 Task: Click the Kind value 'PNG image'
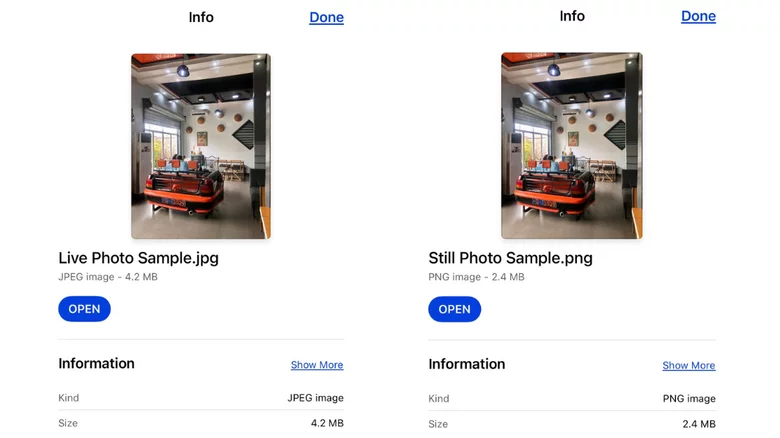pos(688,399)
